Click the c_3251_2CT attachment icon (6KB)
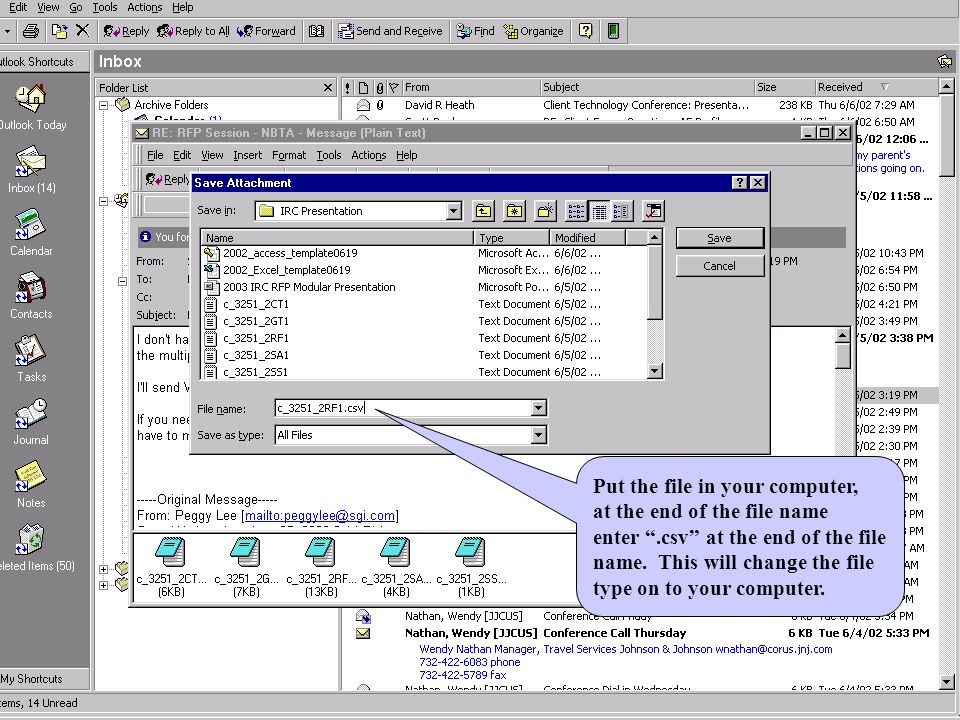The image size is (960, 720). click(171, 553)
